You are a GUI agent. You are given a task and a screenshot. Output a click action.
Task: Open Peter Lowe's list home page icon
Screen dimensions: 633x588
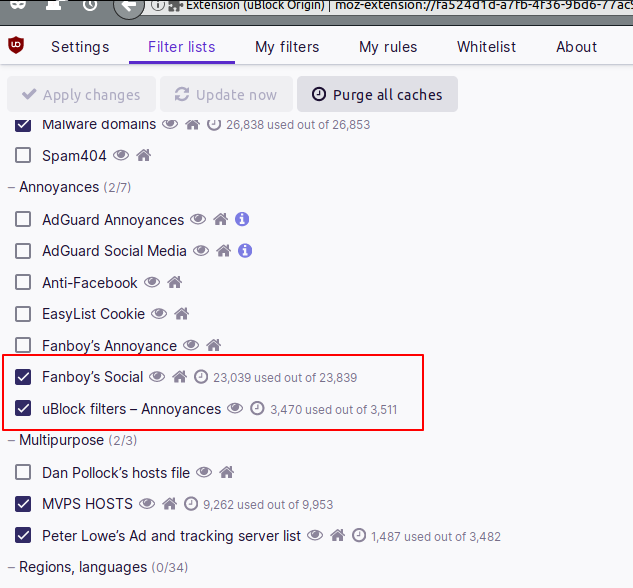pos(337,536)
